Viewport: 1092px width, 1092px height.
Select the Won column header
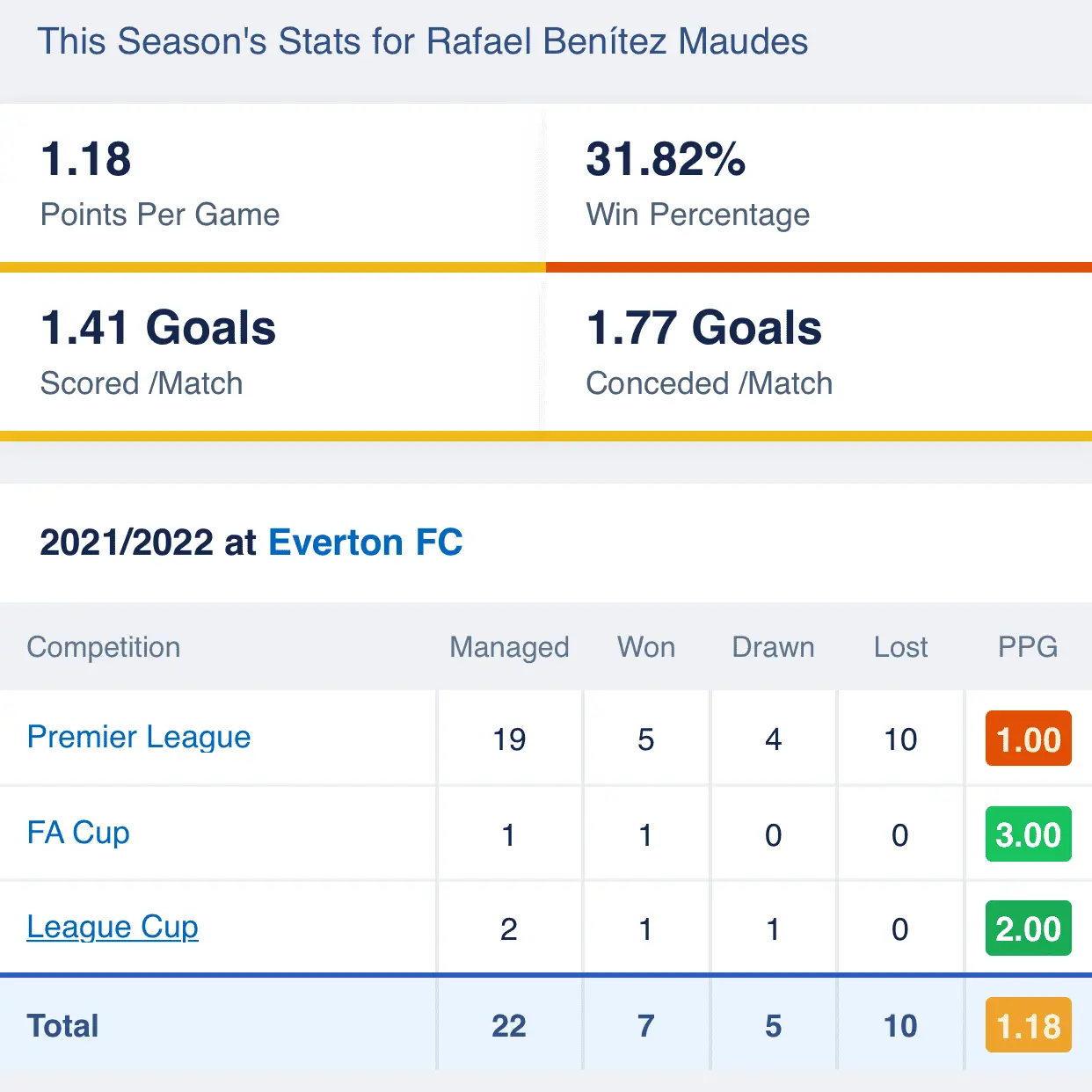[x=646, y=647]
